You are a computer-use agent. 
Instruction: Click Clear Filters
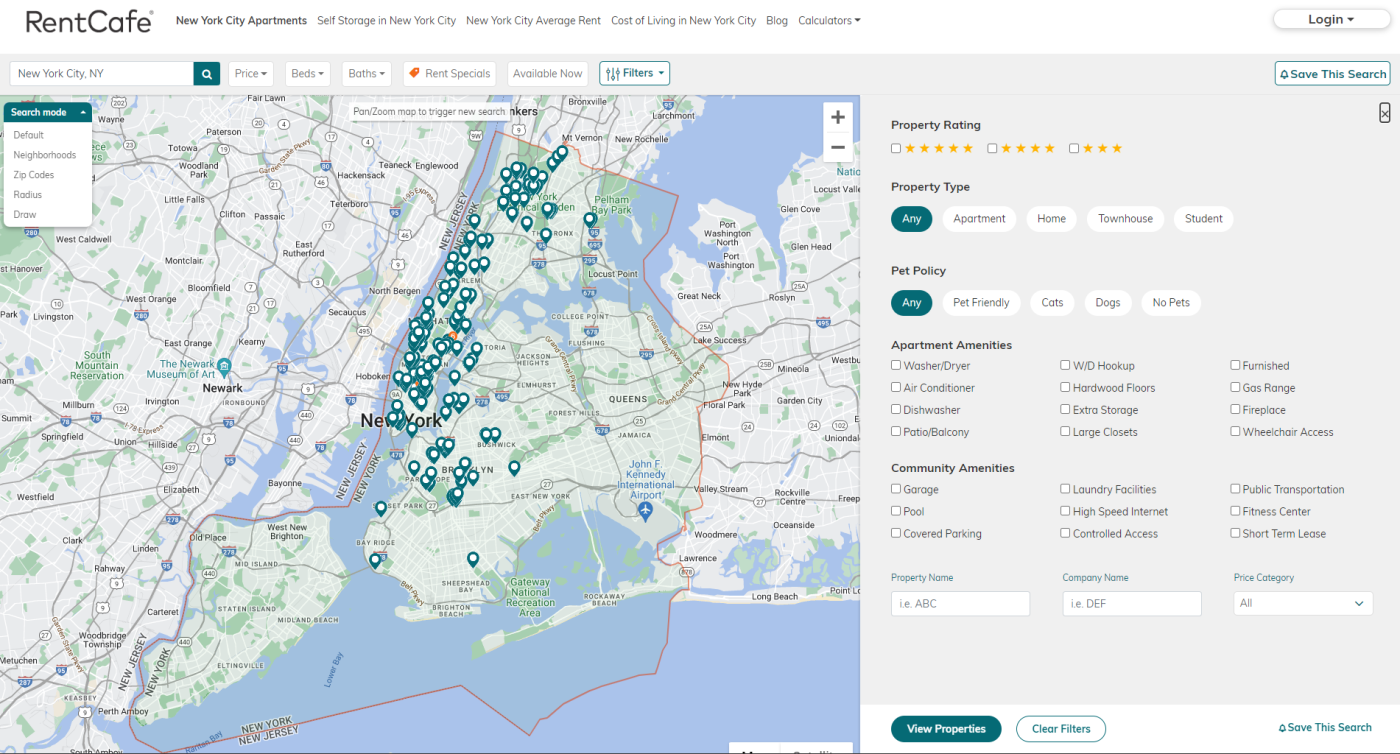[1060, 728]
